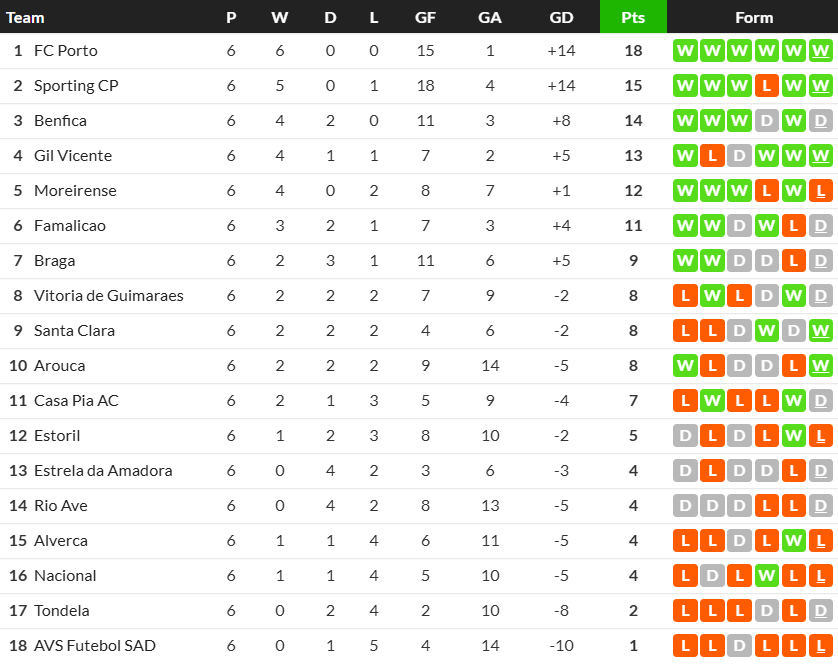Click Santa Clara's underlined W form badge

click(x=820, y=331)
